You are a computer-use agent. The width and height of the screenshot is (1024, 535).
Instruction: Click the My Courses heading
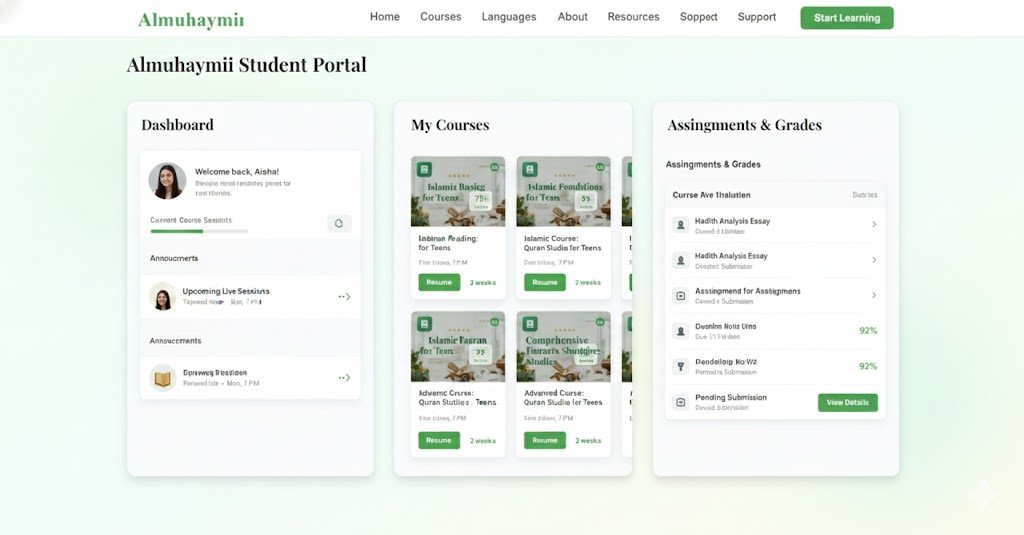[x=450, y=125]
